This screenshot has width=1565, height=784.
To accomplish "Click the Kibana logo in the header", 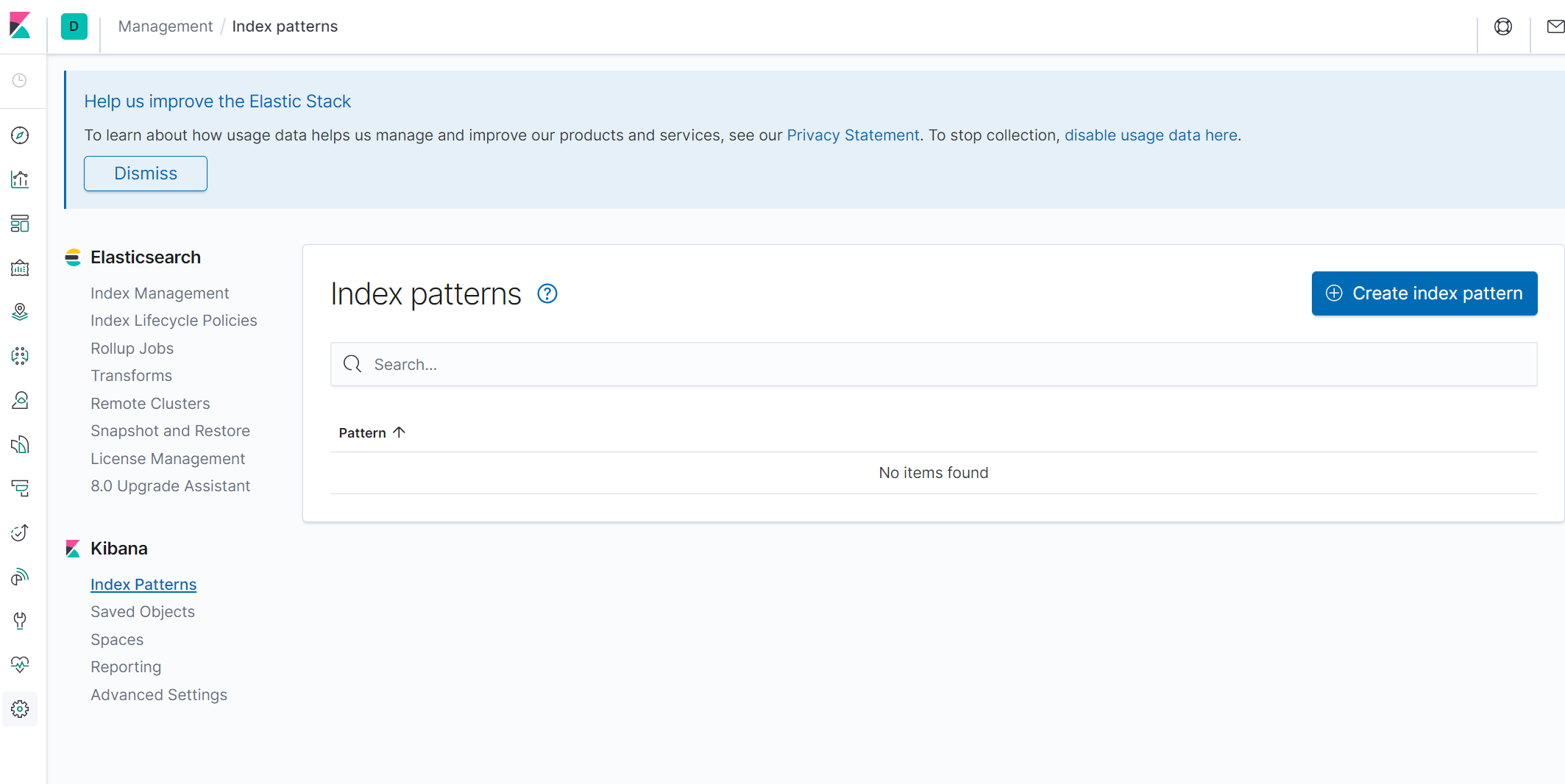I will coord(20,26).
